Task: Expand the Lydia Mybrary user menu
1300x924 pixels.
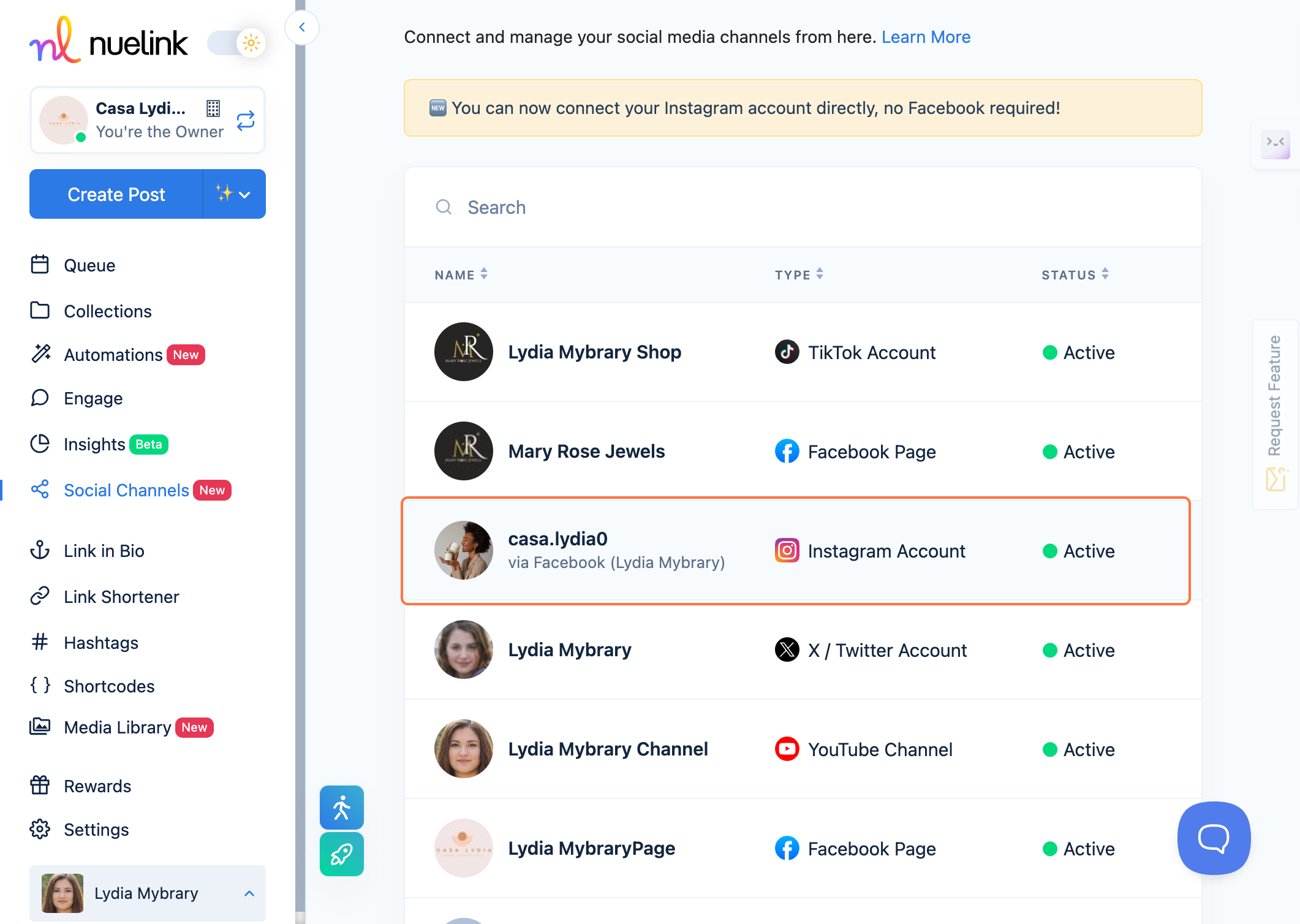Action: 148,893
